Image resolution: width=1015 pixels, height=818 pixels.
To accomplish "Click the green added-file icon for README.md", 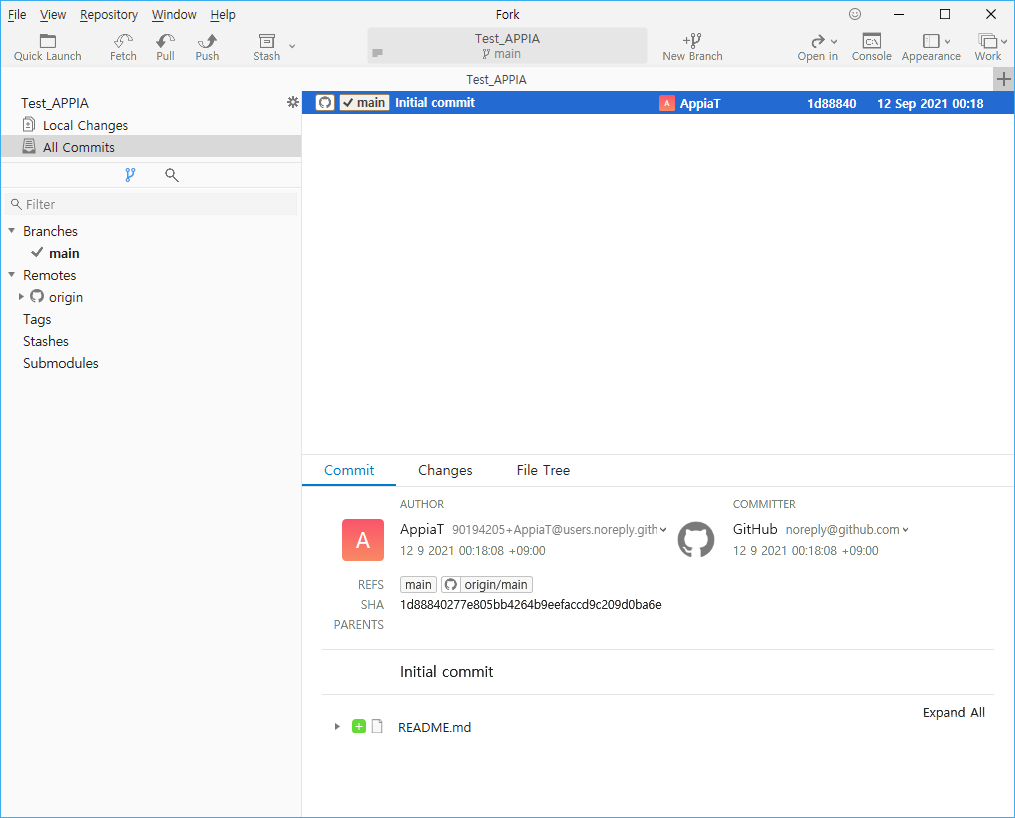I will (x=359, y=726).
